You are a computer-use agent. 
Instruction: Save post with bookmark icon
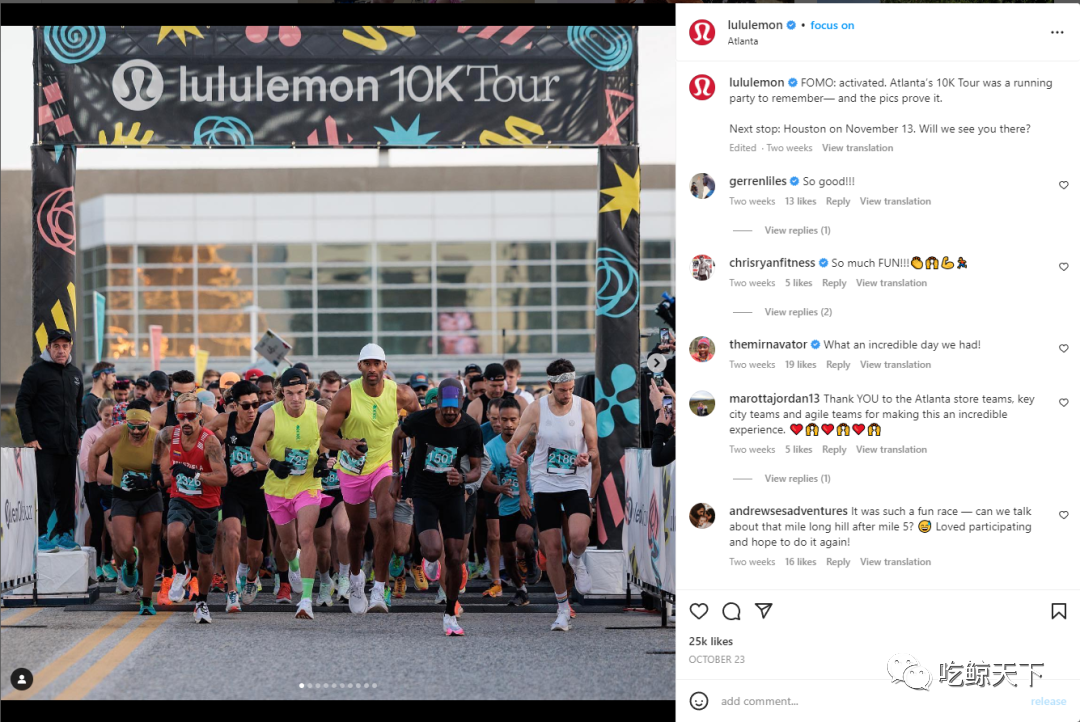coord(1058,611)
